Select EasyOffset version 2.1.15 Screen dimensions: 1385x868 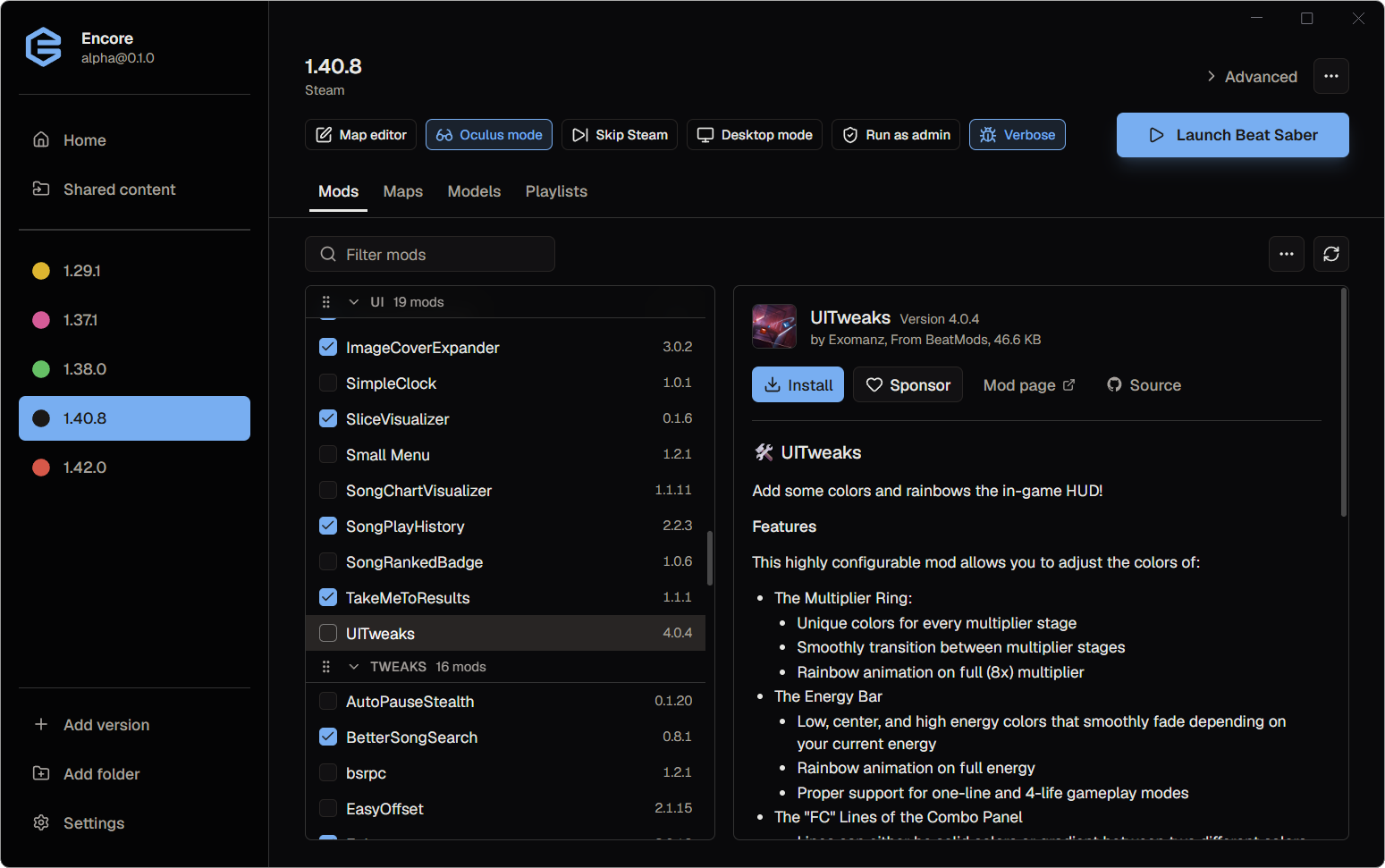(x=673, y=808)
